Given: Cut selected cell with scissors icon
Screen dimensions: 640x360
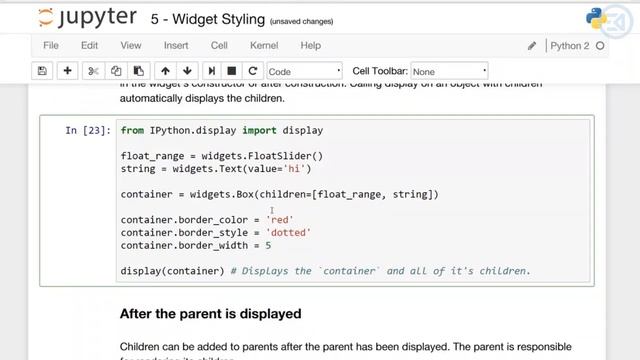Looking at the screenshot, I should coord(93,71).
